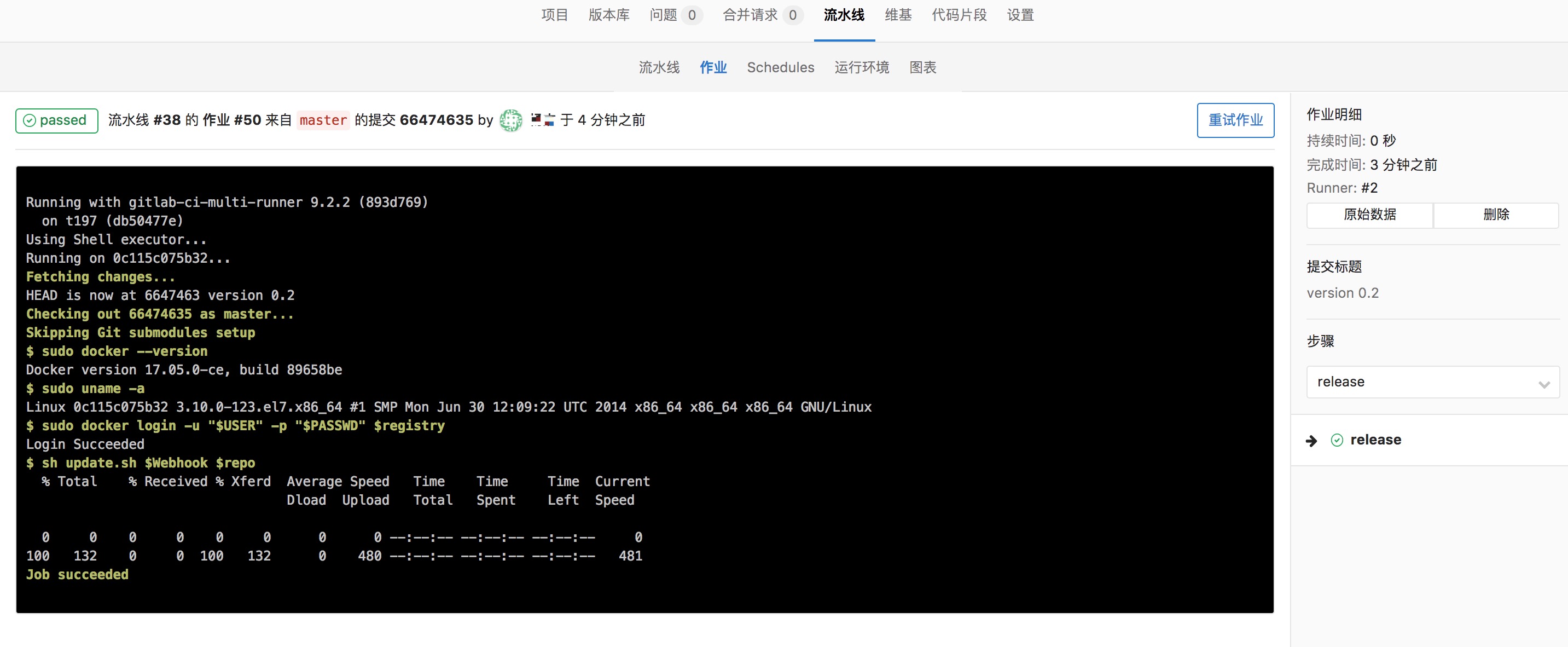Click the green check icon beside release
The height and width of the screenshot is (647, 1568).
1337,440
